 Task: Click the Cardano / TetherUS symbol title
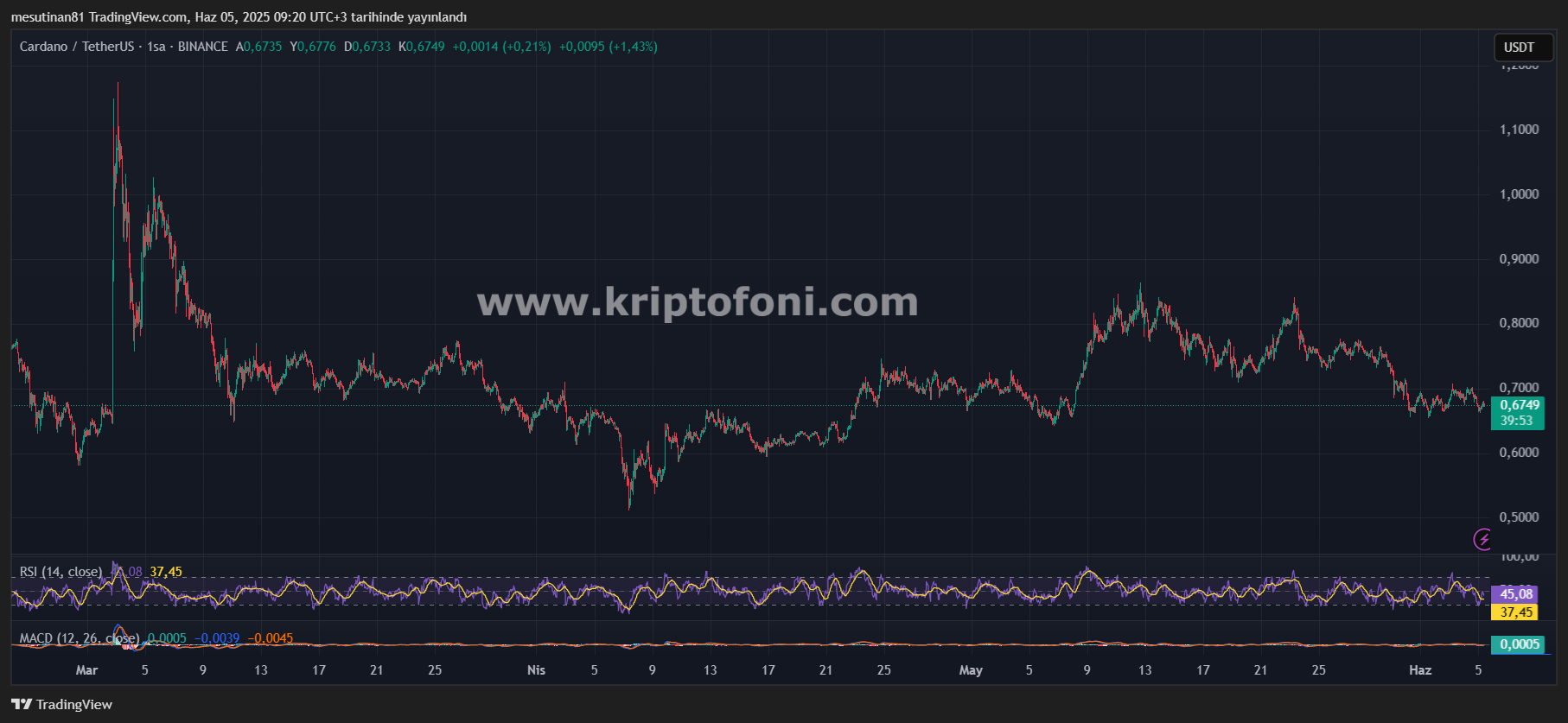click(x=77, y=47)
